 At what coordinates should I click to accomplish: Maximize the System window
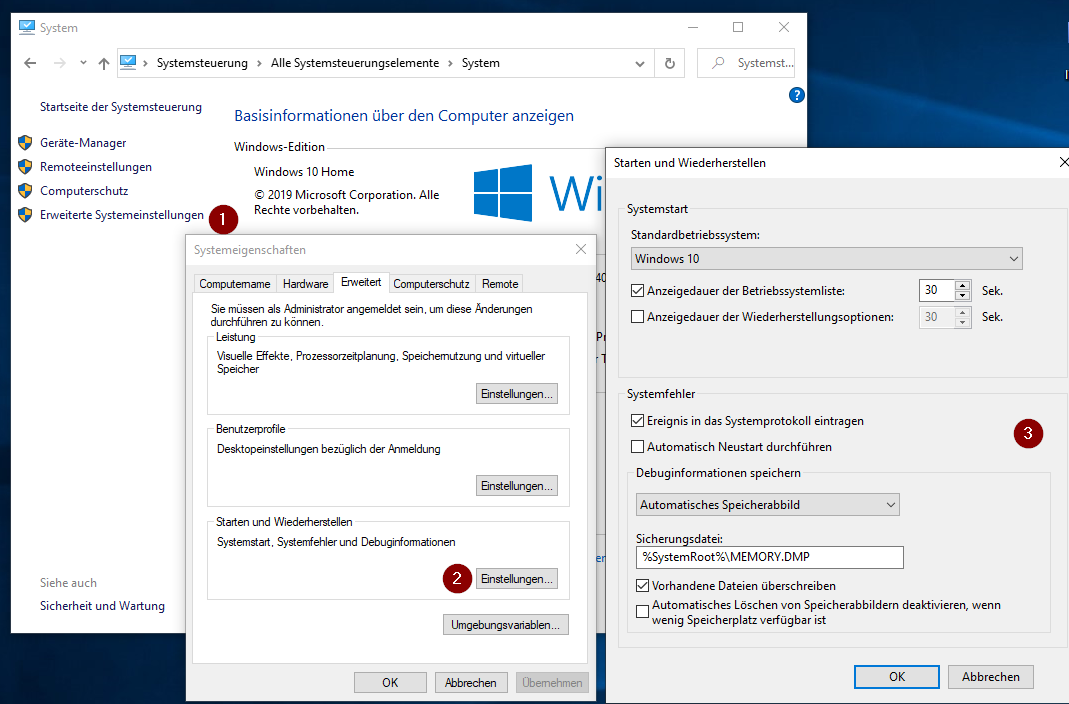tap(738, 27)
